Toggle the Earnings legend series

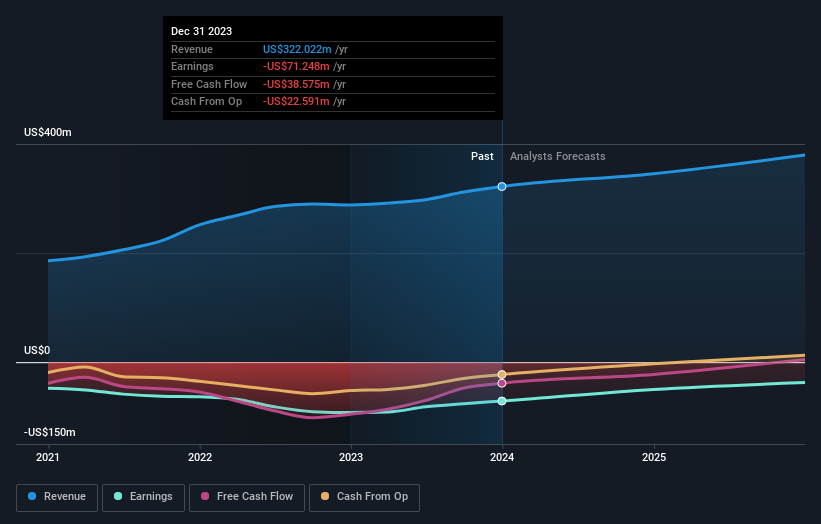tap(143, 497)
